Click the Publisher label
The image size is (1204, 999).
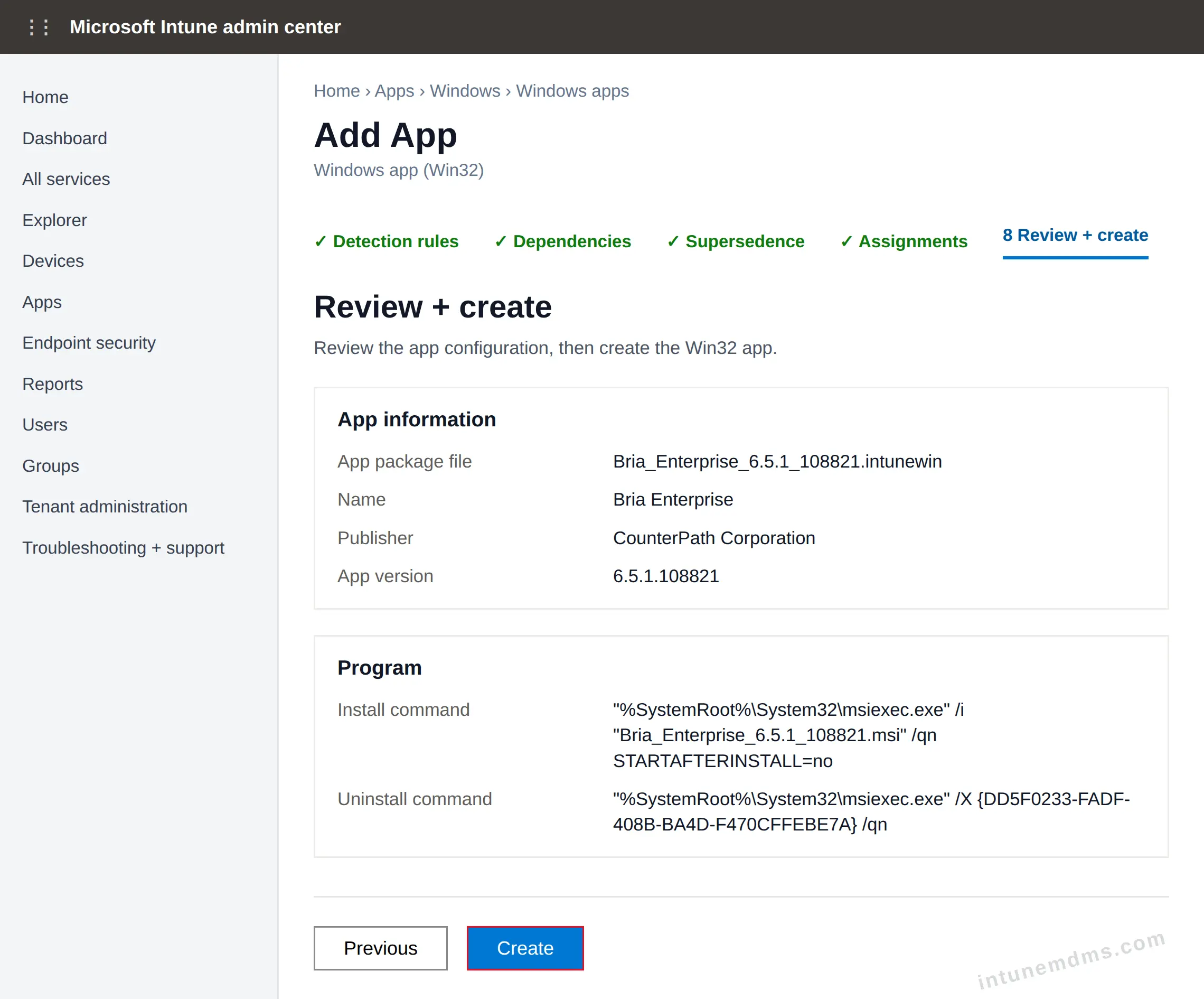click(x=375, y=538)
